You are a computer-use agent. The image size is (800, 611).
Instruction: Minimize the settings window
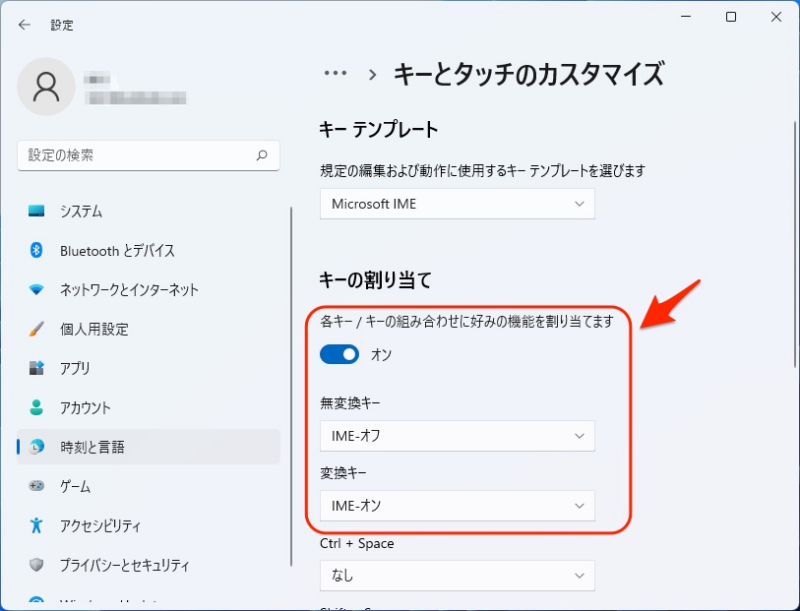(686, 17)
